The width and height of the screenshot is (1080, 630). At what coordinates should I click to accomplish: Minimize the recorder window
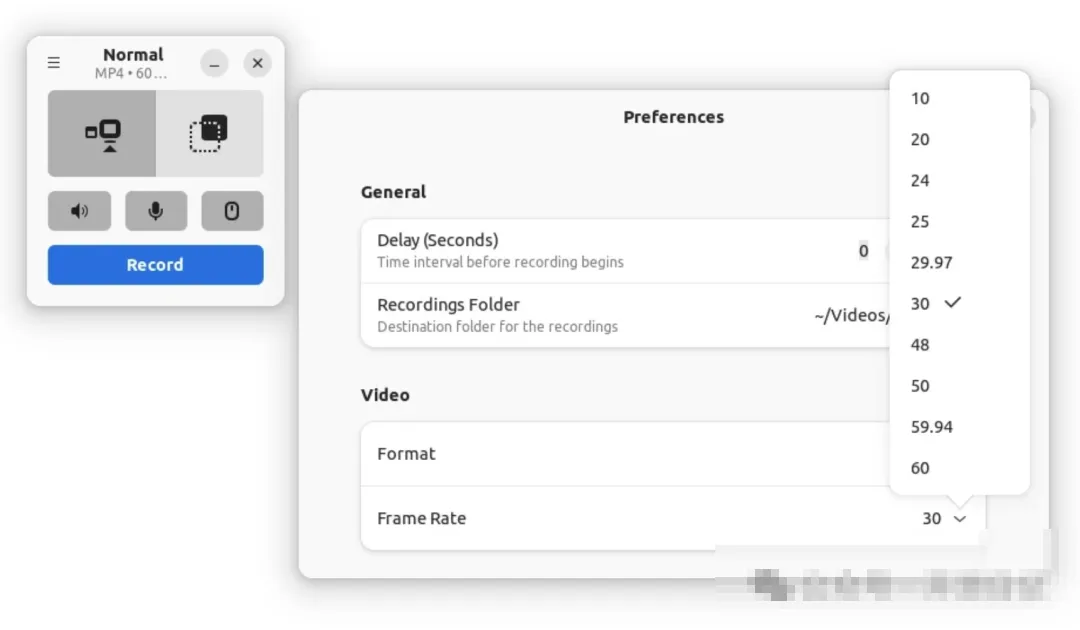click(x=214, y=63)
